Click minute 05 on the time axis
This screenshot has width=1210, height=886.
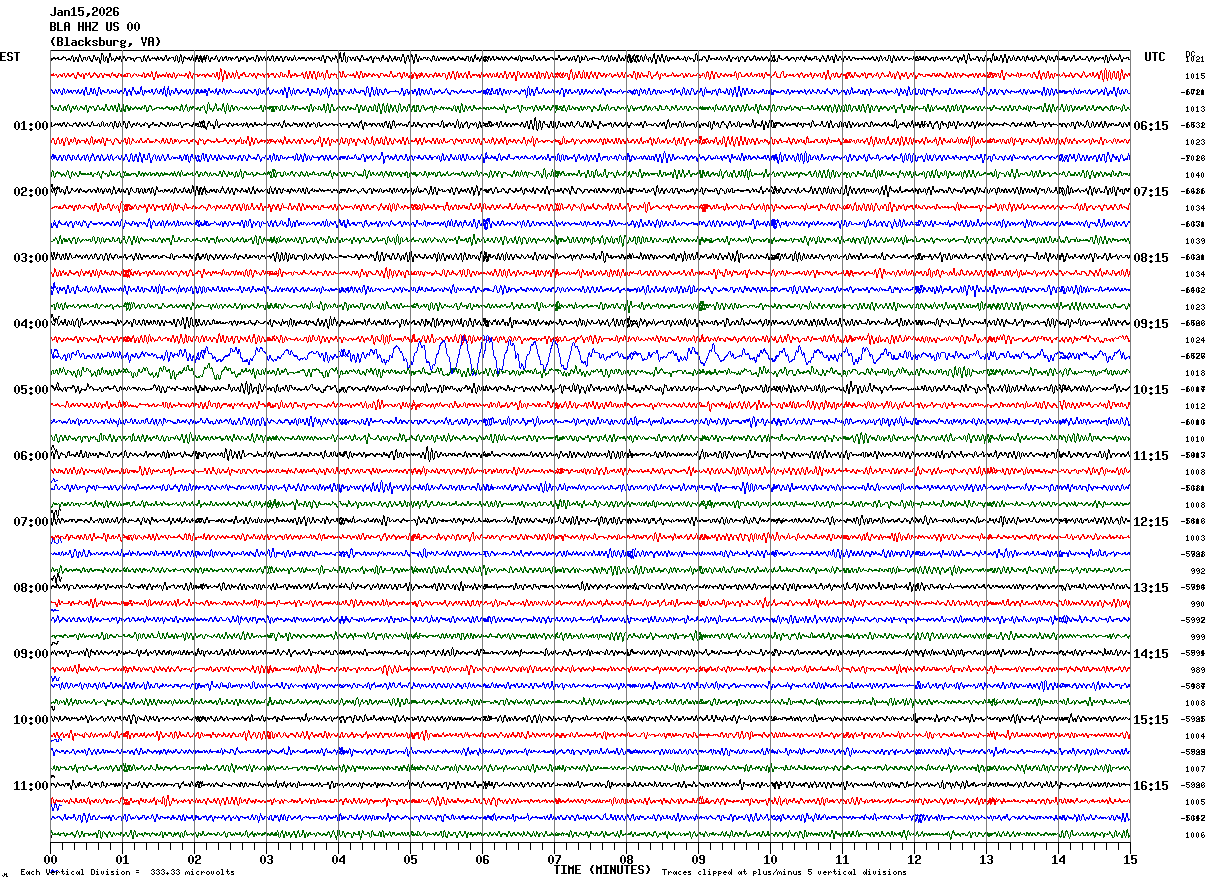tap(410, 860)
